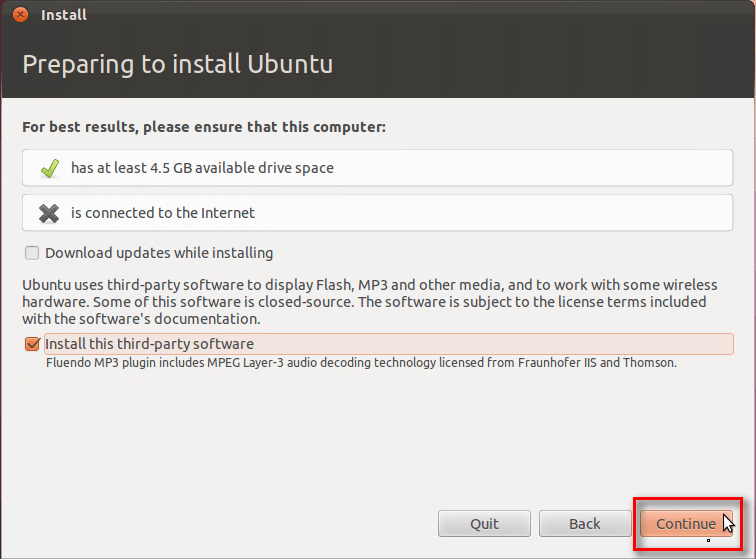Image resolution: width=756 pixels, height=559 pixels.
Task: Click the 'Install' window title text
Action: point(63,15)
